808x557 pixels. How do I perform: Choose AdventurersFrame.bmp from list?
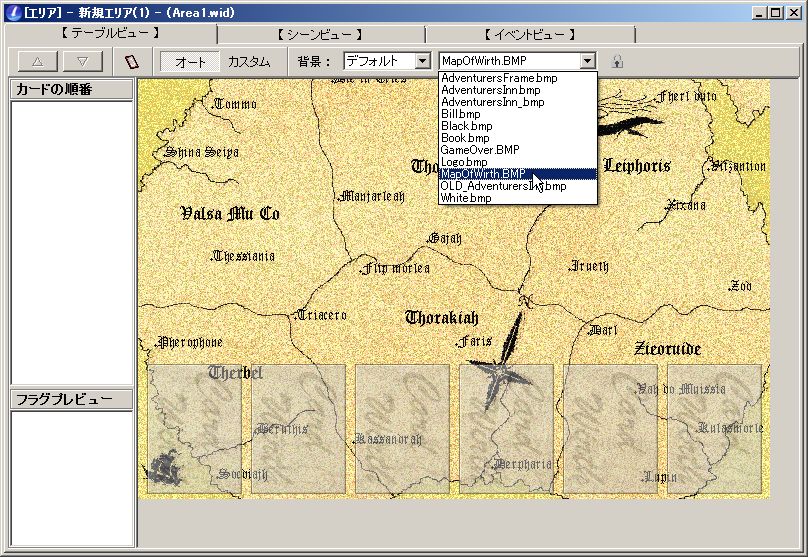point(518,78)
